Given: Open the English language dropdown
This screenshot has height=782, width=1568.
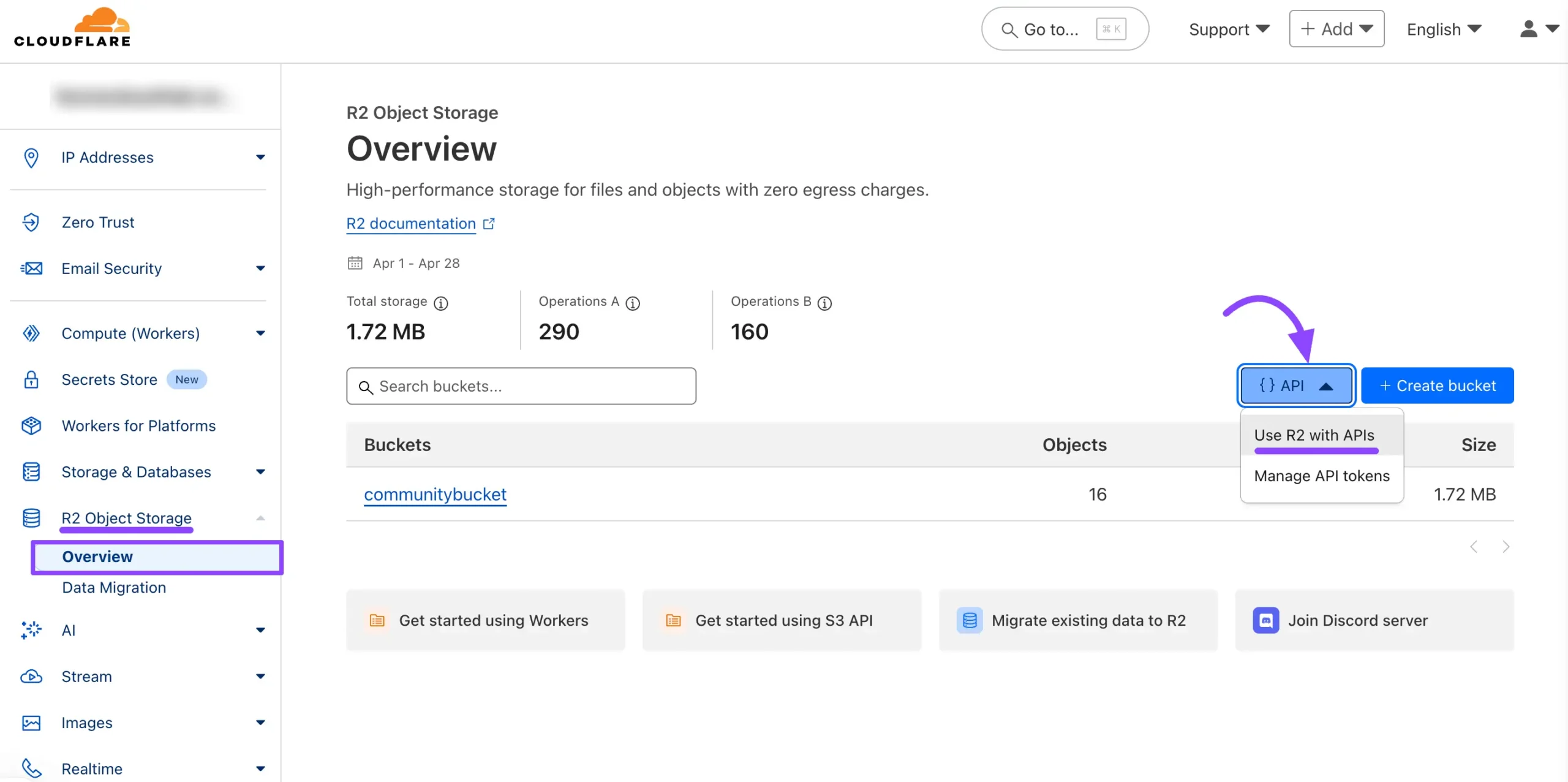Looking at the screenshot, I should pos(1444,29).
